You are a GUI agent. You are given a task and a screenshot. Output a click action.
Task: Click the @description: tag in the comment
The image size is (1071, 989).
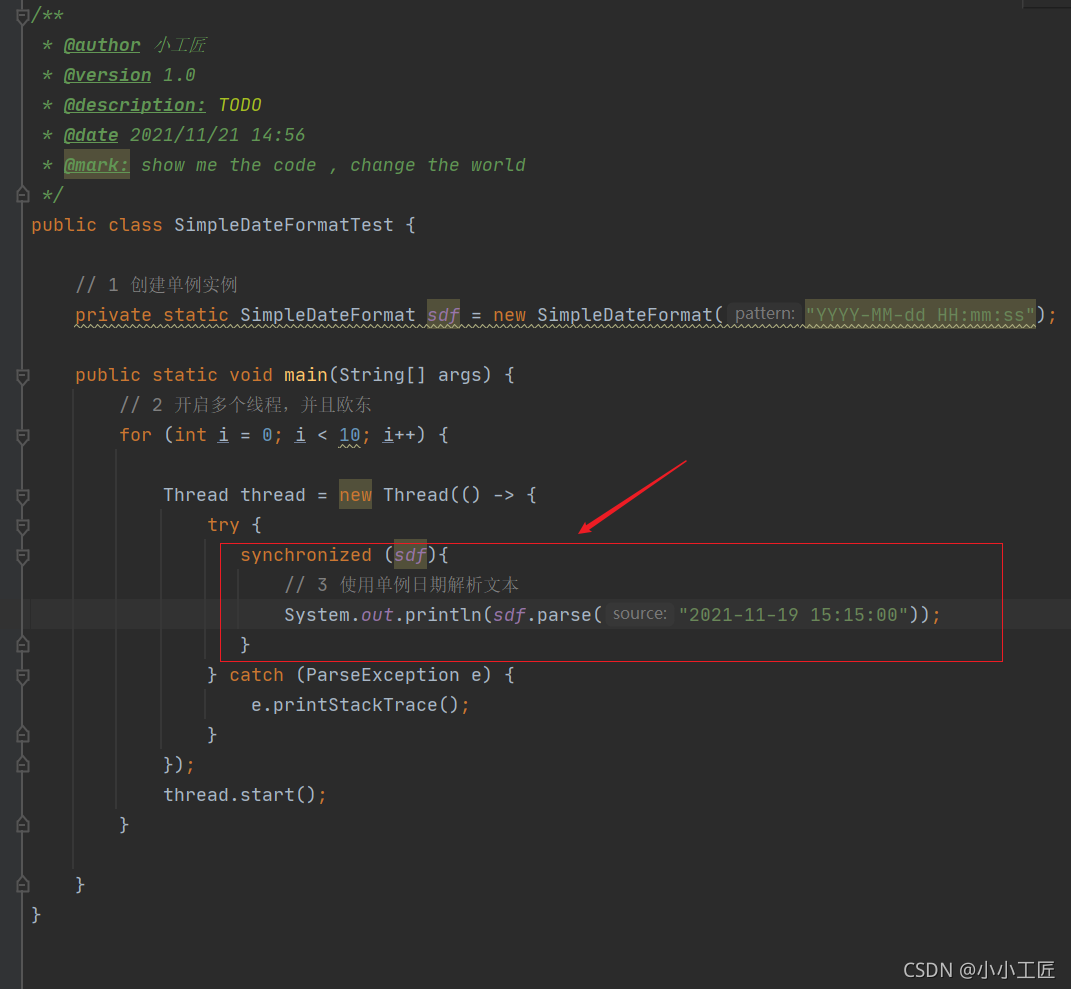[x=134, y=105]
